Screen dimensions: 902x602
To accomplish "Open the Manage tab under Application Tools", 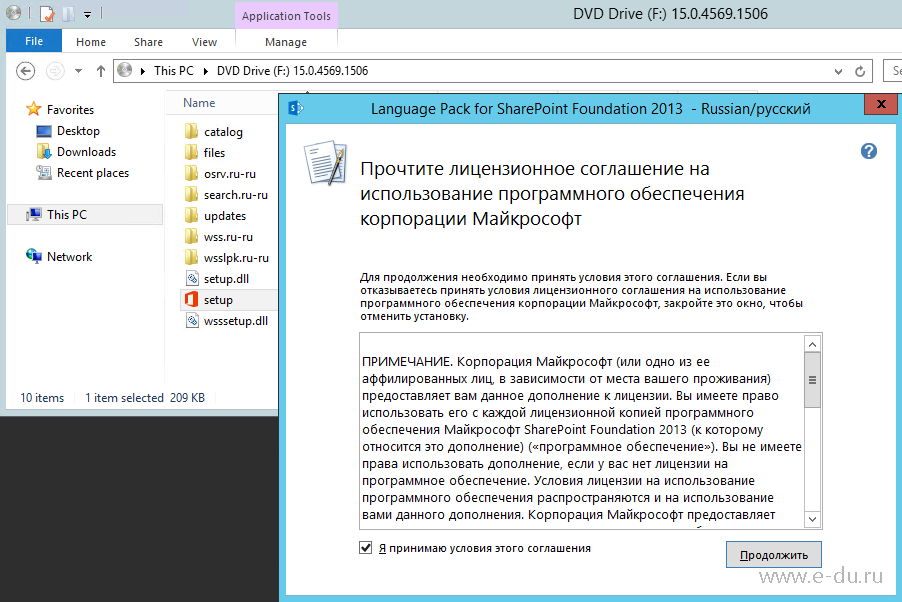I will (x=286, y=41).
